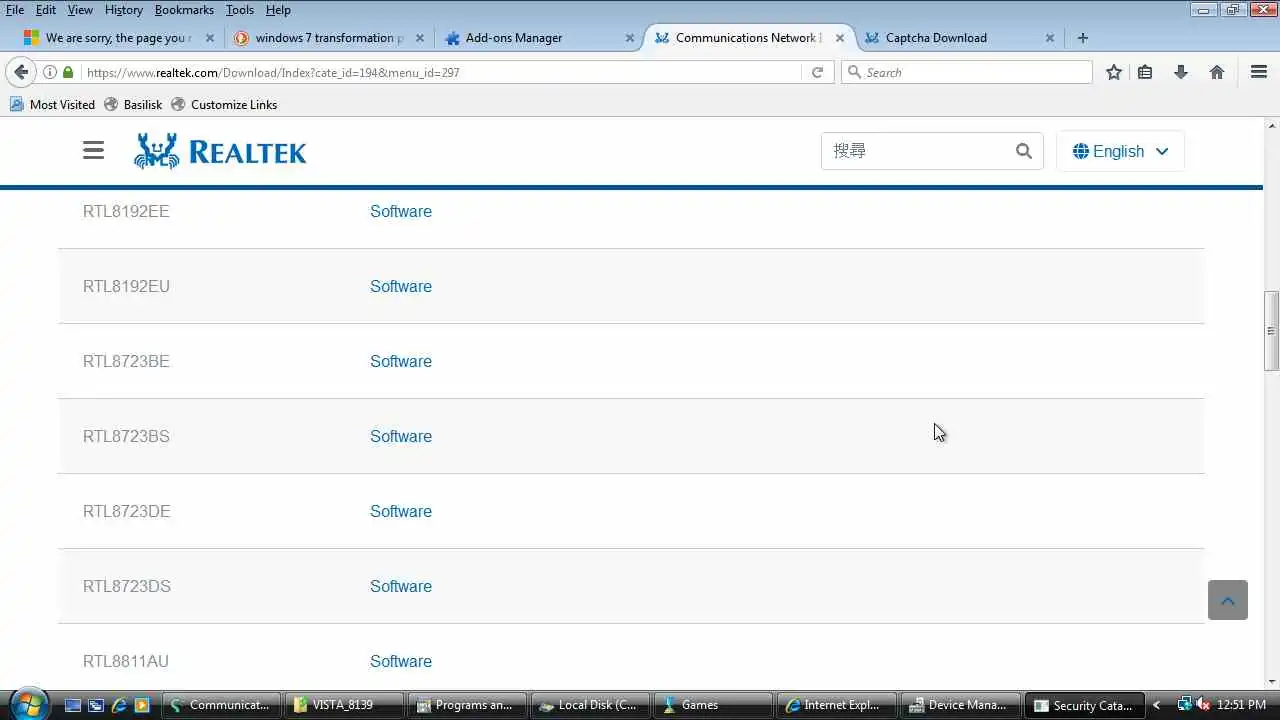Click the volume tray icon
Viewport: 1280px width, 720px height.
pyautogui.click(x=1203, y=705)
